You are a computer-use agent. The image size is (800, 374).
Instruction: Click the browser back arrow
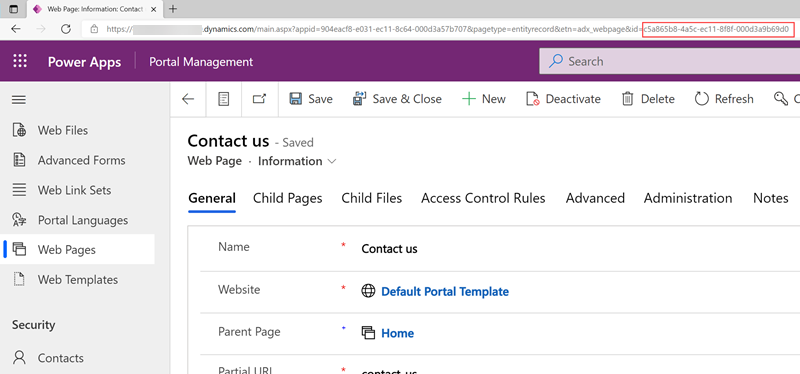coord(16,29)
